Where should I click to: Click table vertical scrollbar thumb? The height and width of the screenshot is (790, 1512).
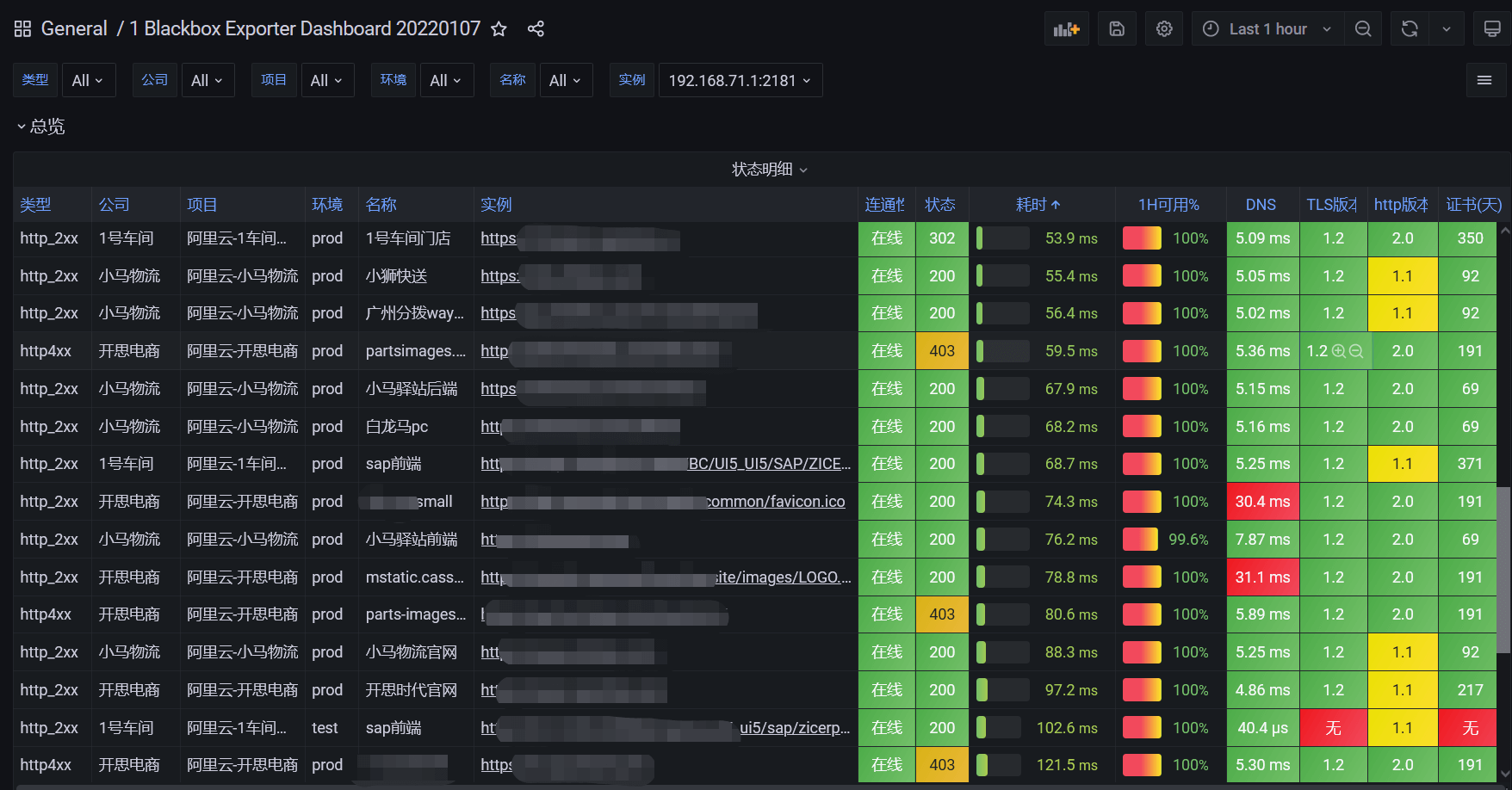tap(1504, 571)
